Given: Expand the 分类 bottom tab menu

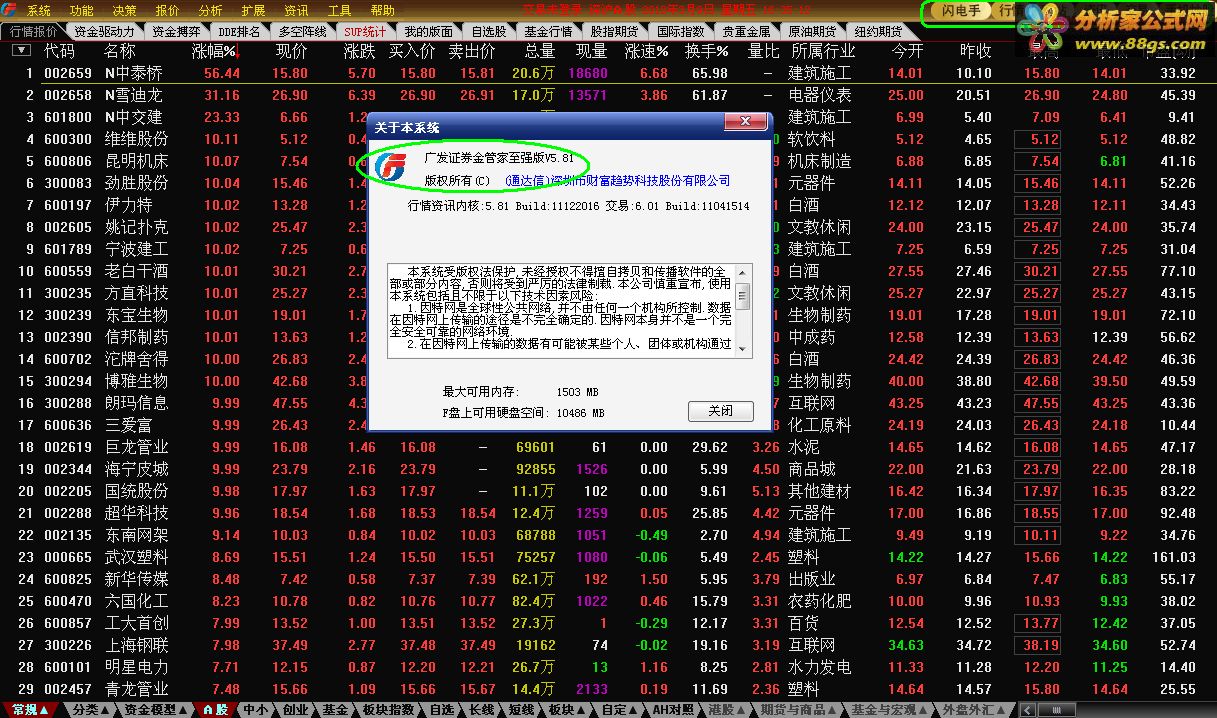Looking at the screenshot, I should (x=92, y=709).
